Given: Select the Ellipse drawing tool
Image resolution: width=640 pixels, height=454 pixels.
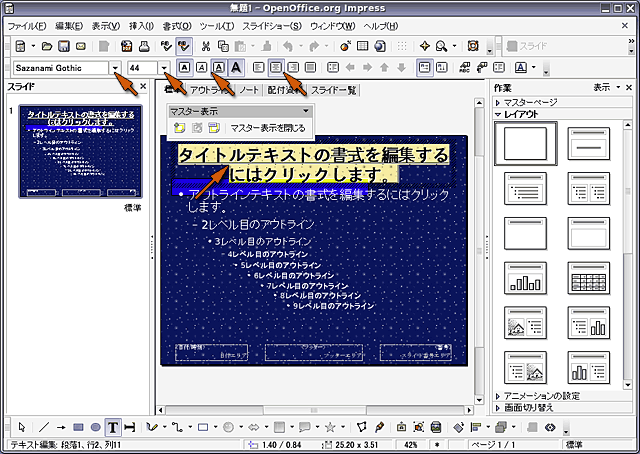Looking at the screenshot, I should tap(96, 427).
